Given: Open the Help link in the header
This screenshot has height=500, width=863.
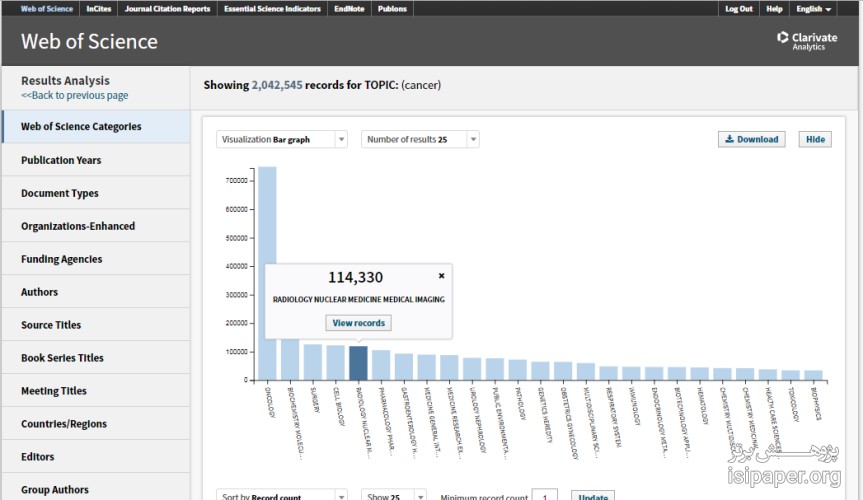Looking at the screenshot, I should point(774,9).
